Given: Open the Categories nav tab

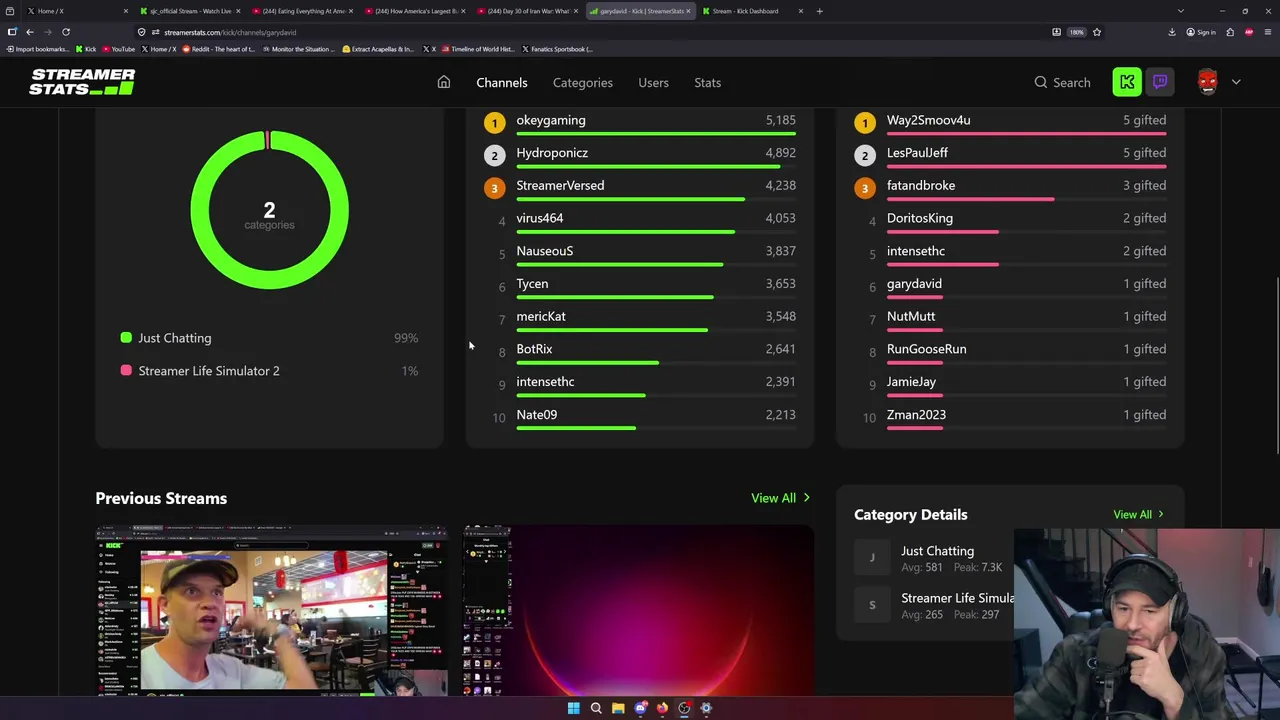Looking at the screenshot, I should pyautogui.click(x=583, y=82).
